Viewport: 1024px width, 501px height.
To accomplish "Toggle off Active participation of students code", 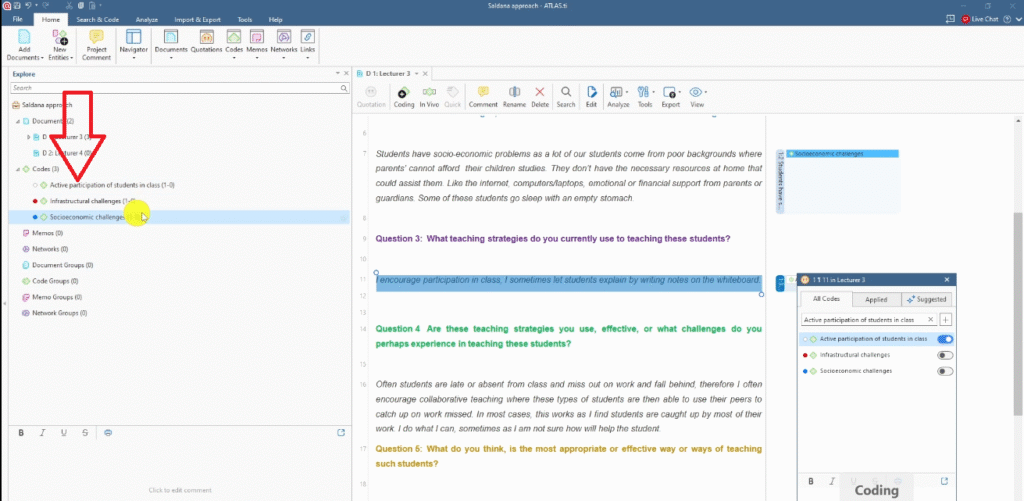I will 944,339.
